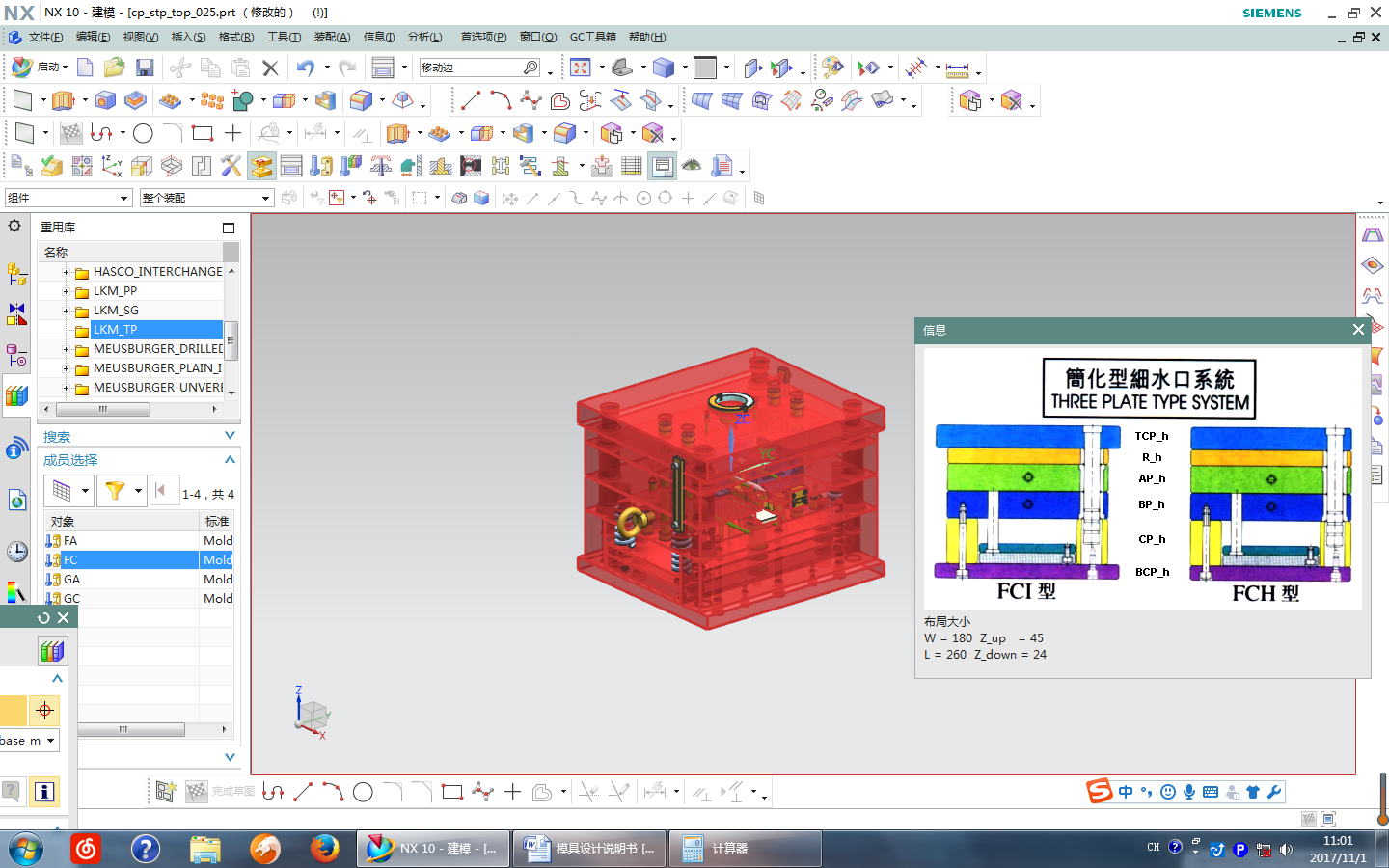Expand the LKM_SG folder node
The height and width of the screenshot is (868, 1389).
click(66, 311)
